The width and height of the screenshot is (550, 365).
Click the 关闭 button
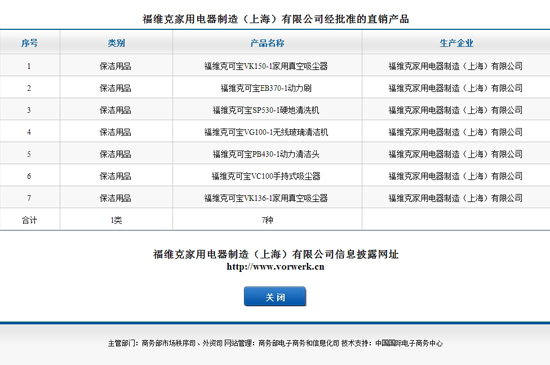275,297
